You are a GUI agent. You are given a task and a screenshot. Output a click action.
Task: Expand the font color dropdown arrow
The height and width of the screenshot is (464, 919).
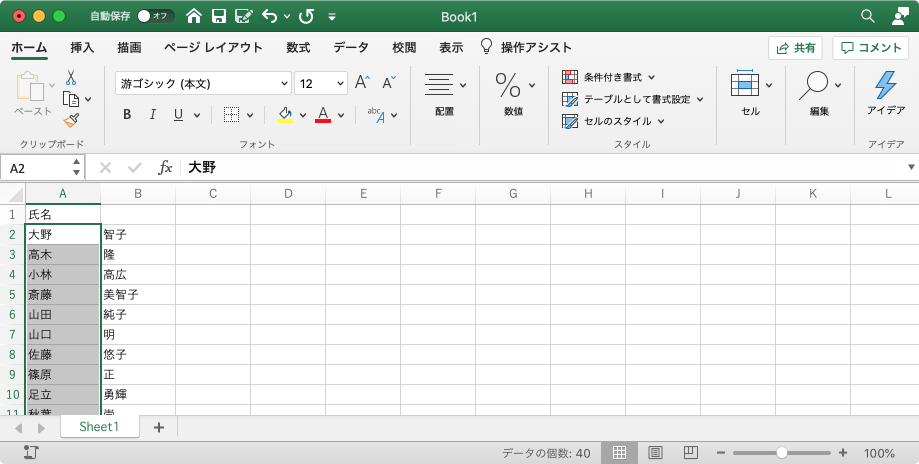(x=341, y=115)
